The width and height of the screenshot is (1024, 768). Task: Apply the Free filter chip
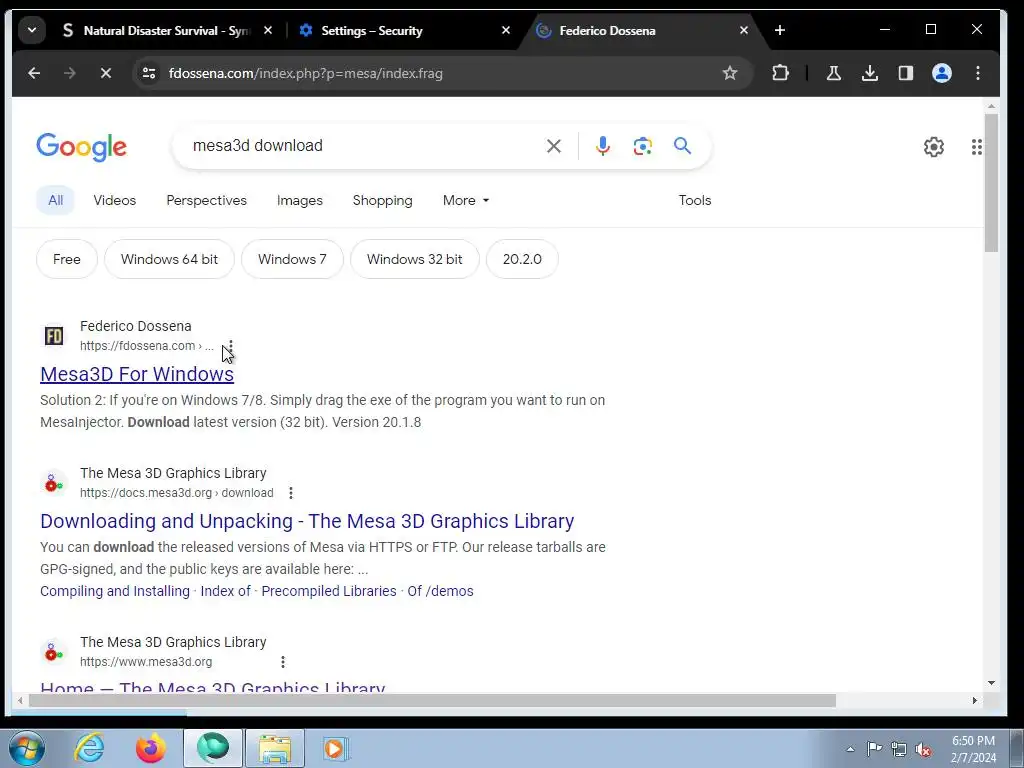coord(67,259)
